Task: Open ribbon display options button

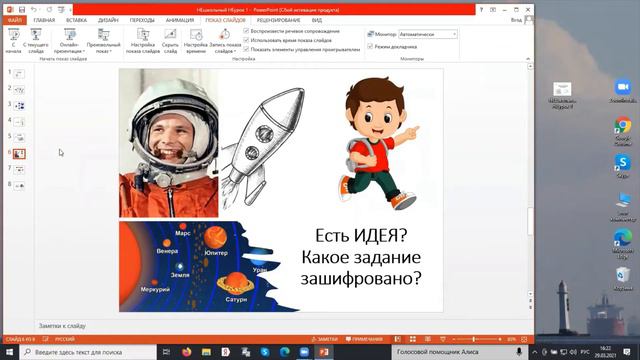Action: 493,9
